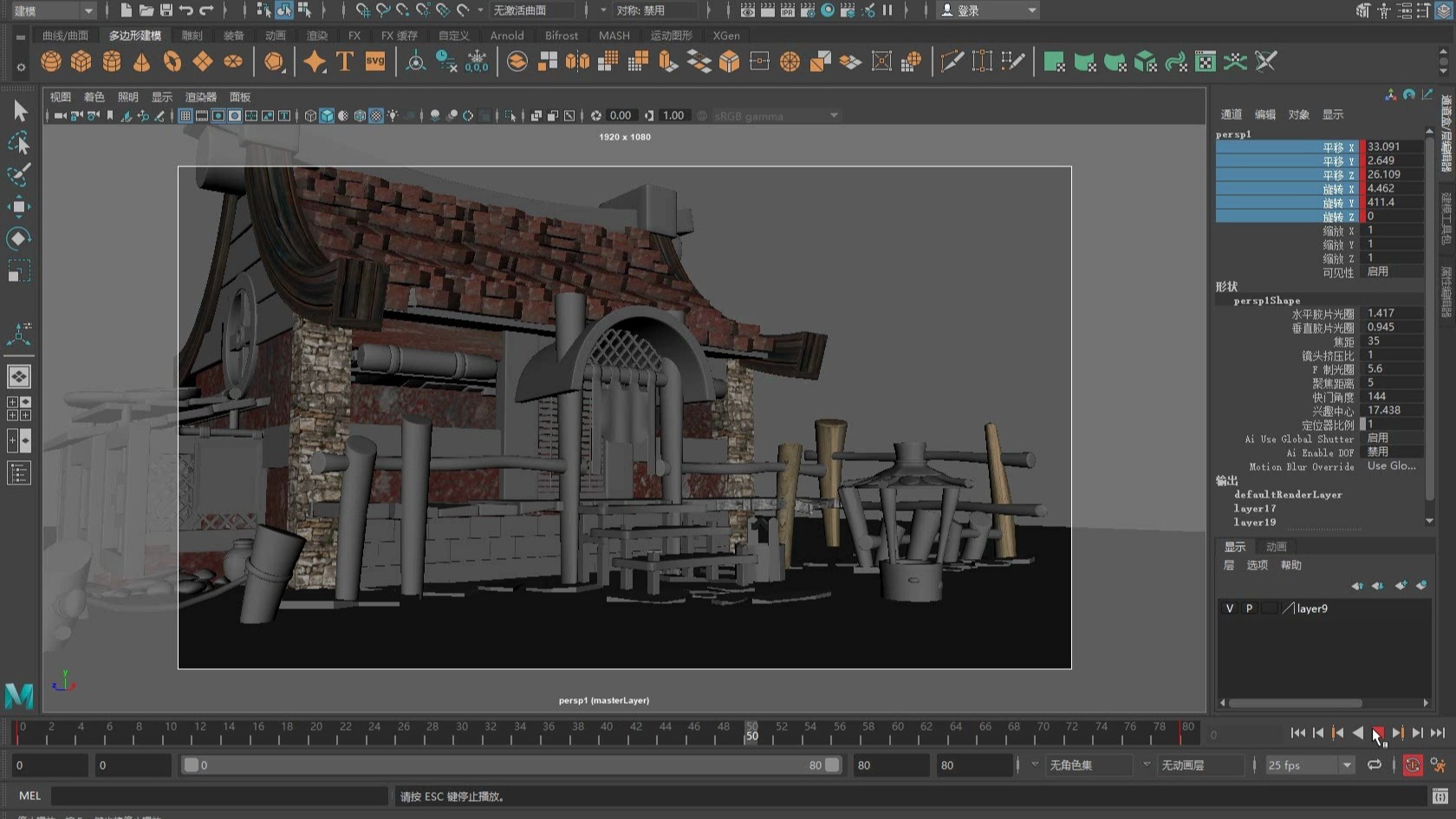Toggle layer9 playback P box
Image resolution: width=1456 pixels, height=819 pixels.
(x=1249, y=608)
